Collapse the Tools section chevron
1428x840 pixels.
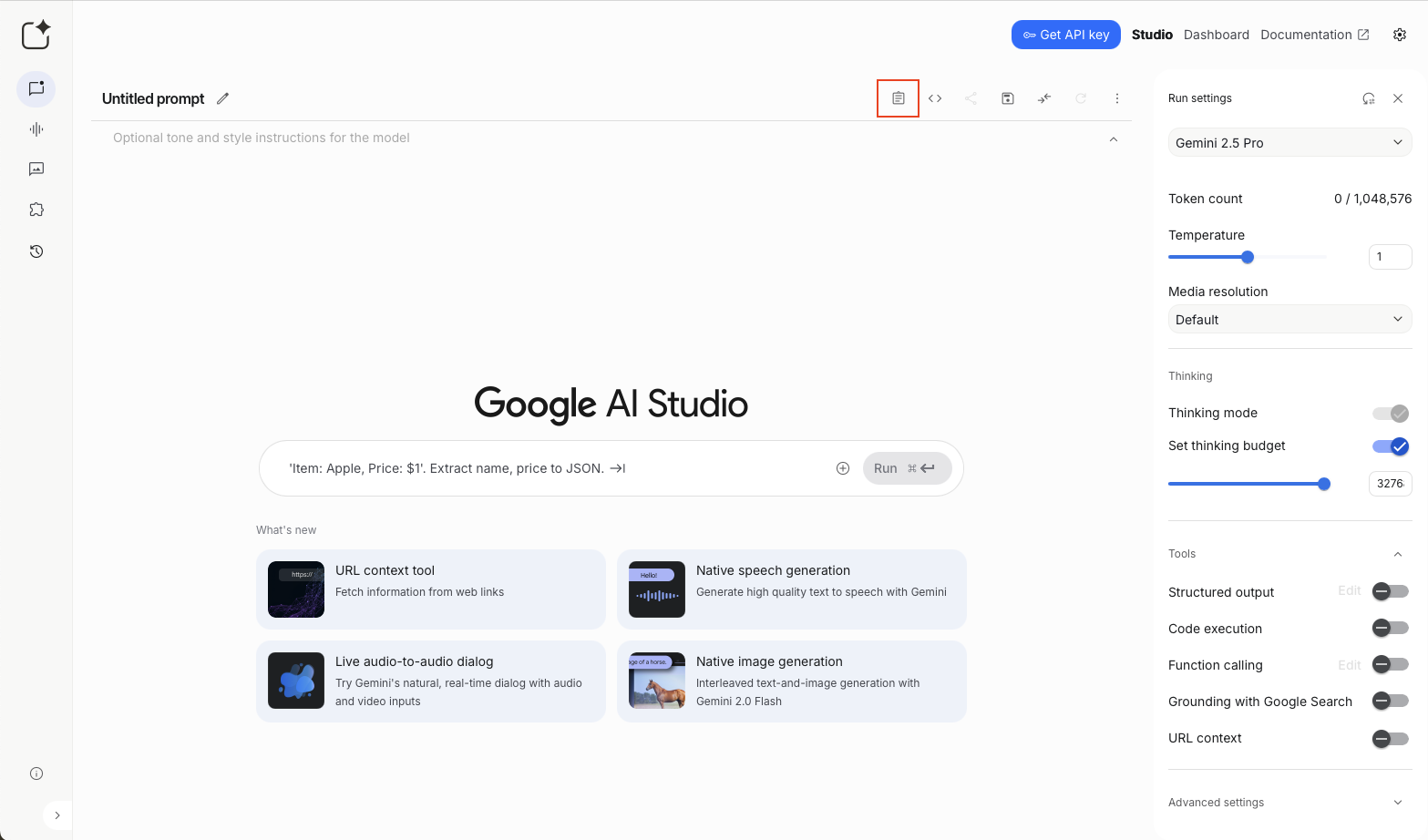click(x=1398, y=554)
